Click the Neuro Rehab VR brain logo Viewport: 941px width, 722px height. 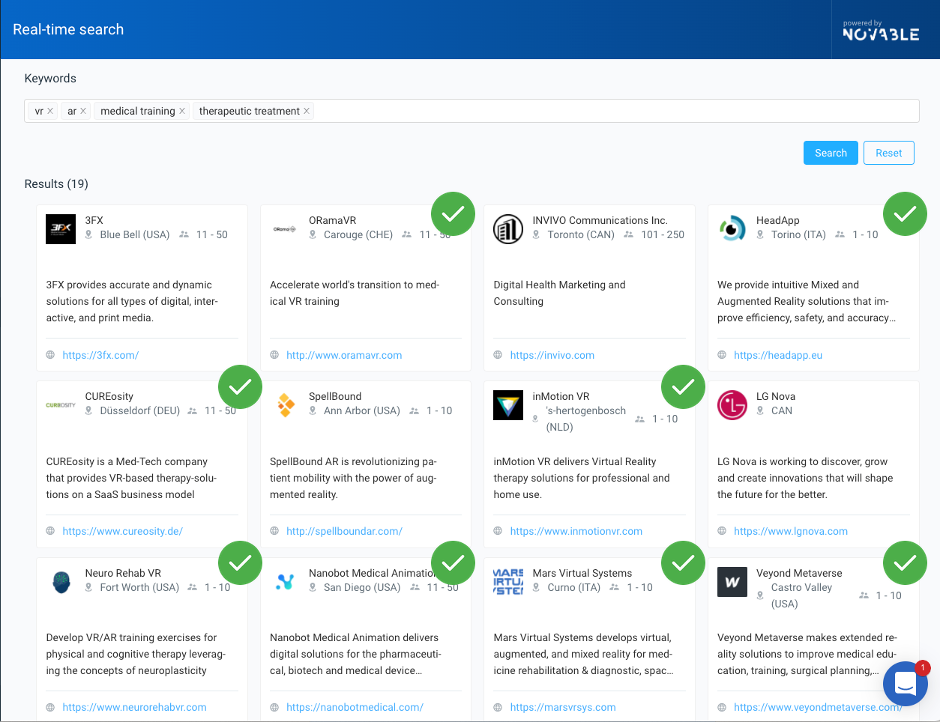tap(61, 582)
